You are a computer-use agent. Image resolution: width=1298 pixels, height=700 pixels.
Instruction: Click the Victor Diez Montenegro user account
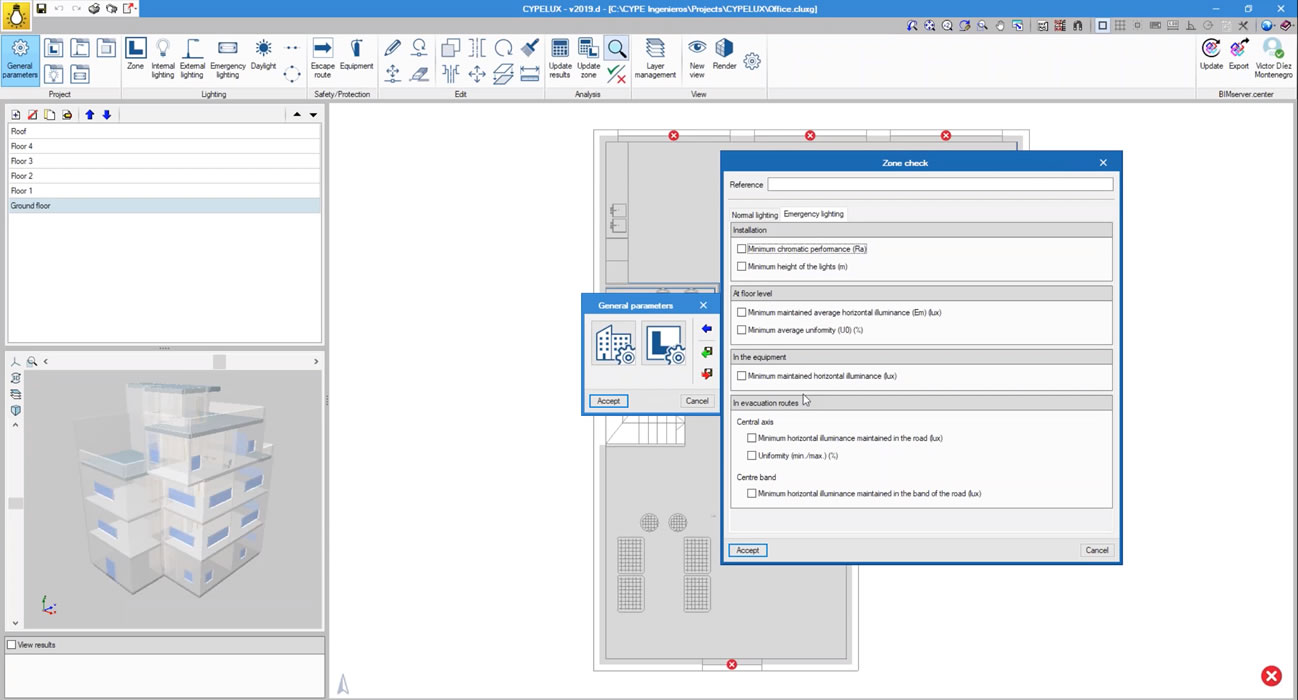(x=1274, y=58)
